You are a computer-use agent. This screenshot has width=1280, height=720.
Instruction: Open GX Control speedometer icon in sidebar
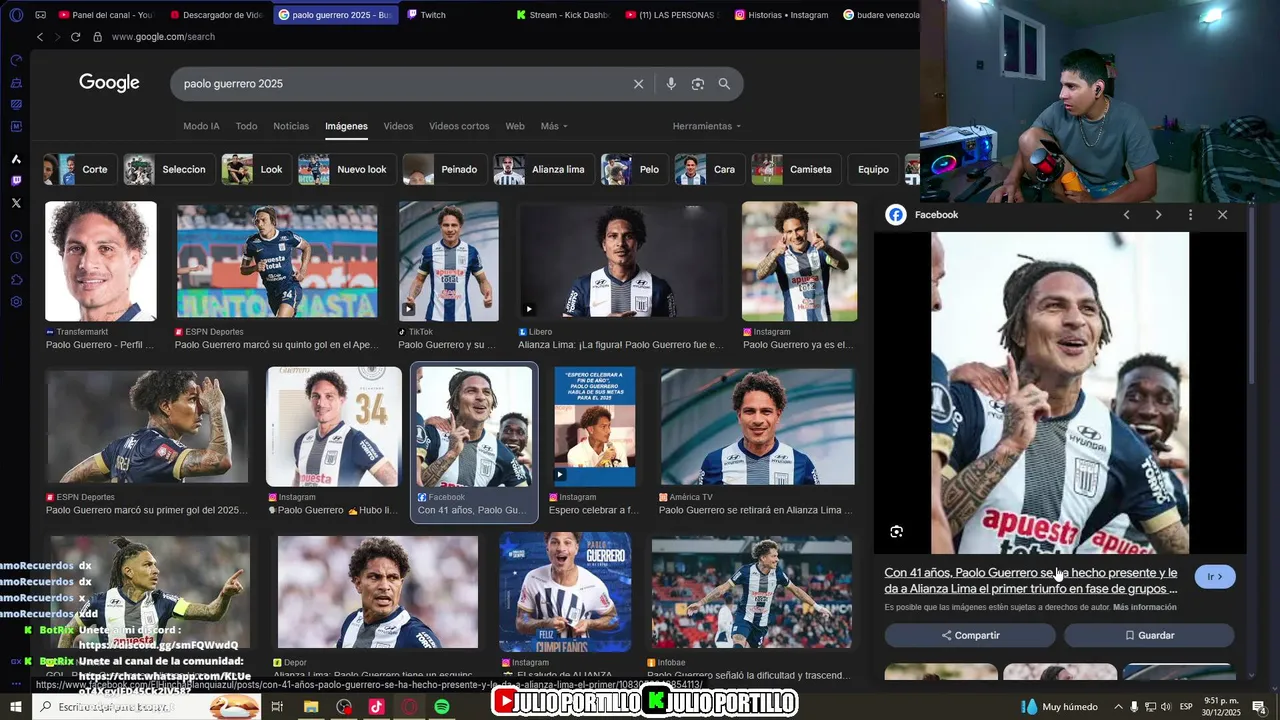click(16, 60)
